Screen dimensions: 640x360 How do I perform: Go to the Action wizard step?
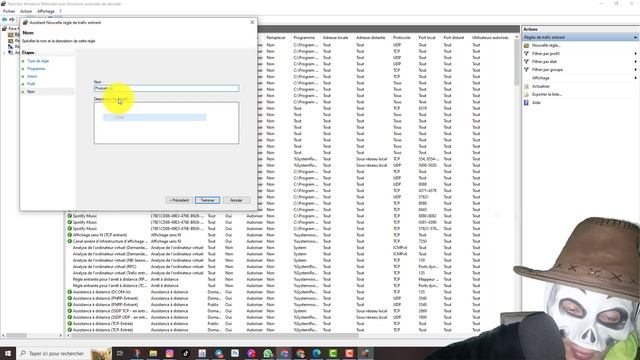[x=32, y=76]
